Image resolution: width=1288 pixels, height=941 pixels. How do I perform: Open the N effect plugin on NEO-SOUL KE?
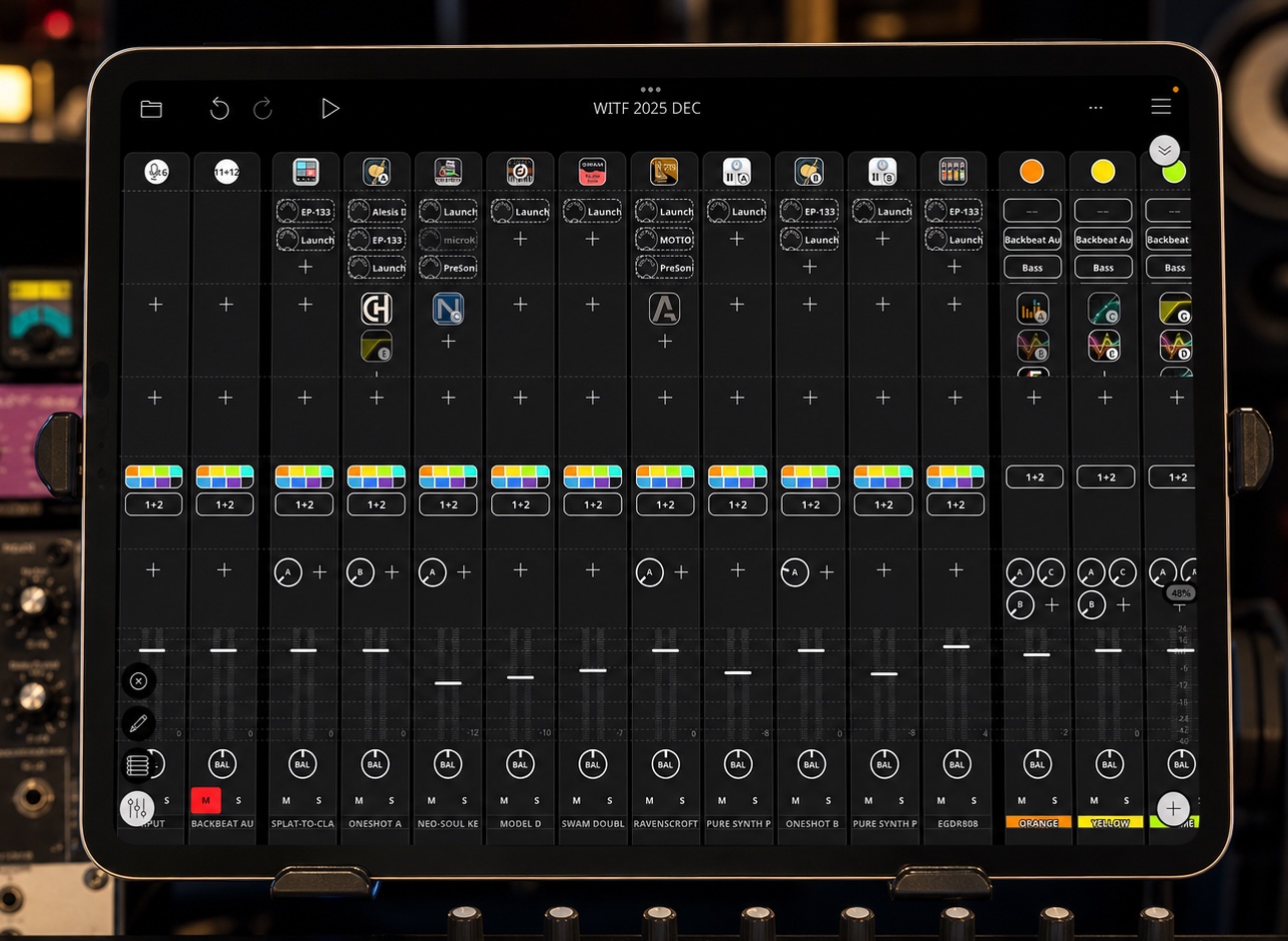(448, 309)
